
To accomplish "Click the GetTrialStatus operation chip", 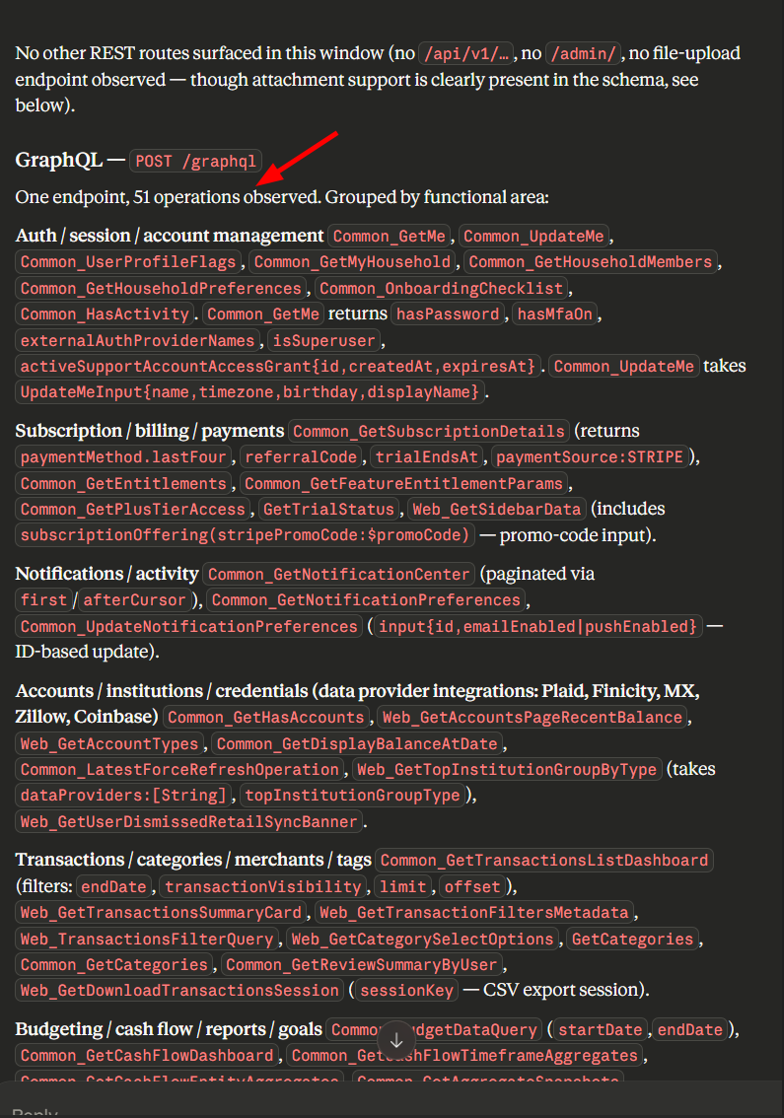I will pyautogui.click(x=328, y=509).
